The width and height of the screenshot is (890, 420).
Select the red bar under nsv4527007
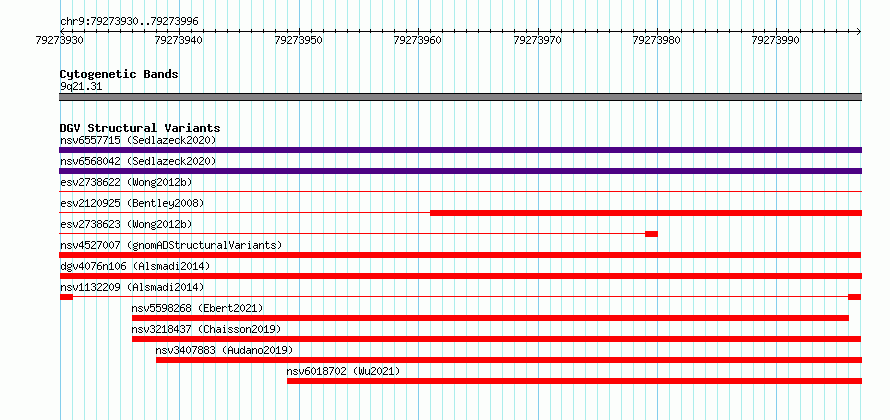460,255
